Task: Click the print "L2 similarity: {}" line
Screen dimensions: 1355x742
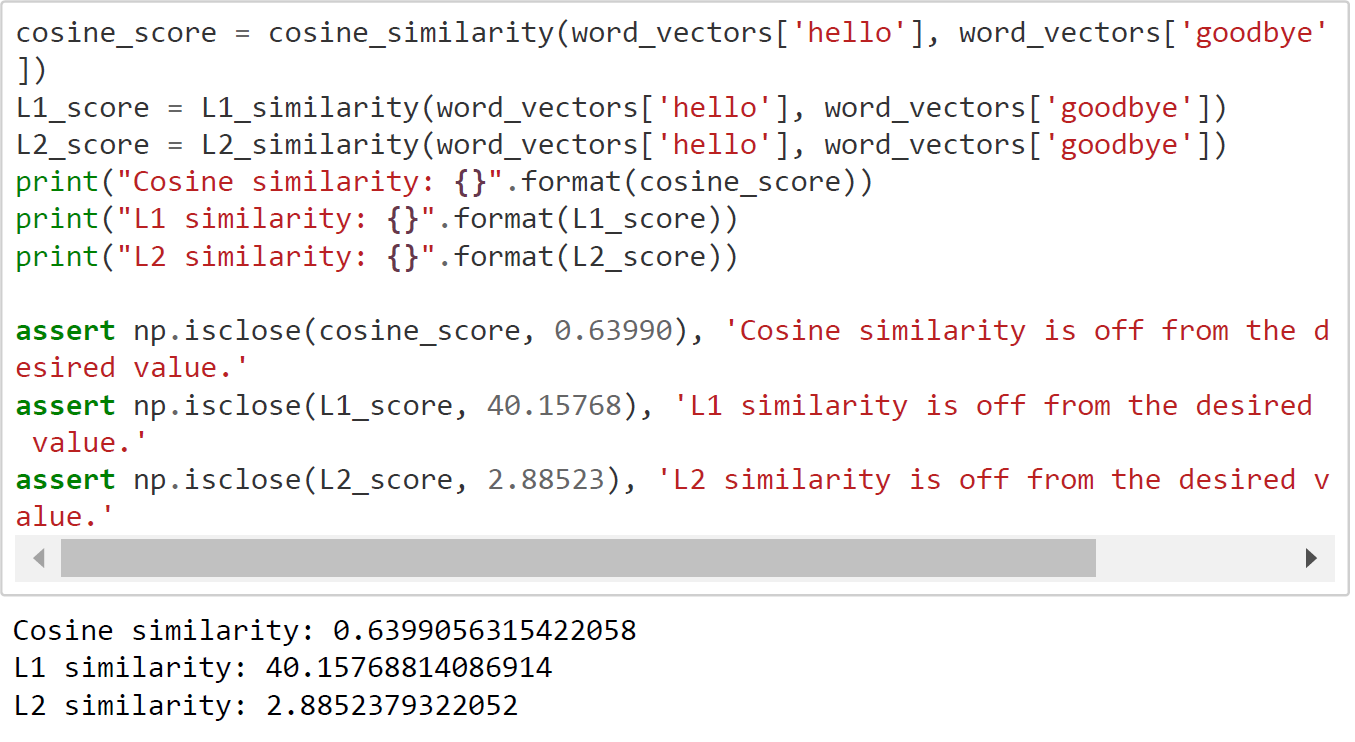Action: 377,257
